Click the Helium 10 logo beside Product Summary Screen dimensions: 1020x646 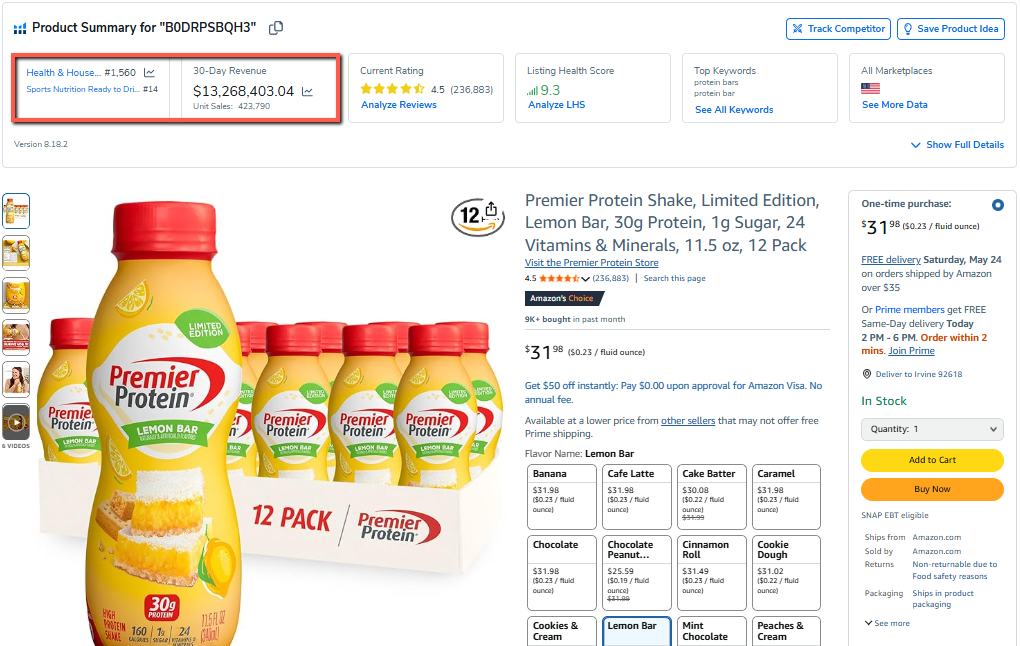click(x=20, y=29)
